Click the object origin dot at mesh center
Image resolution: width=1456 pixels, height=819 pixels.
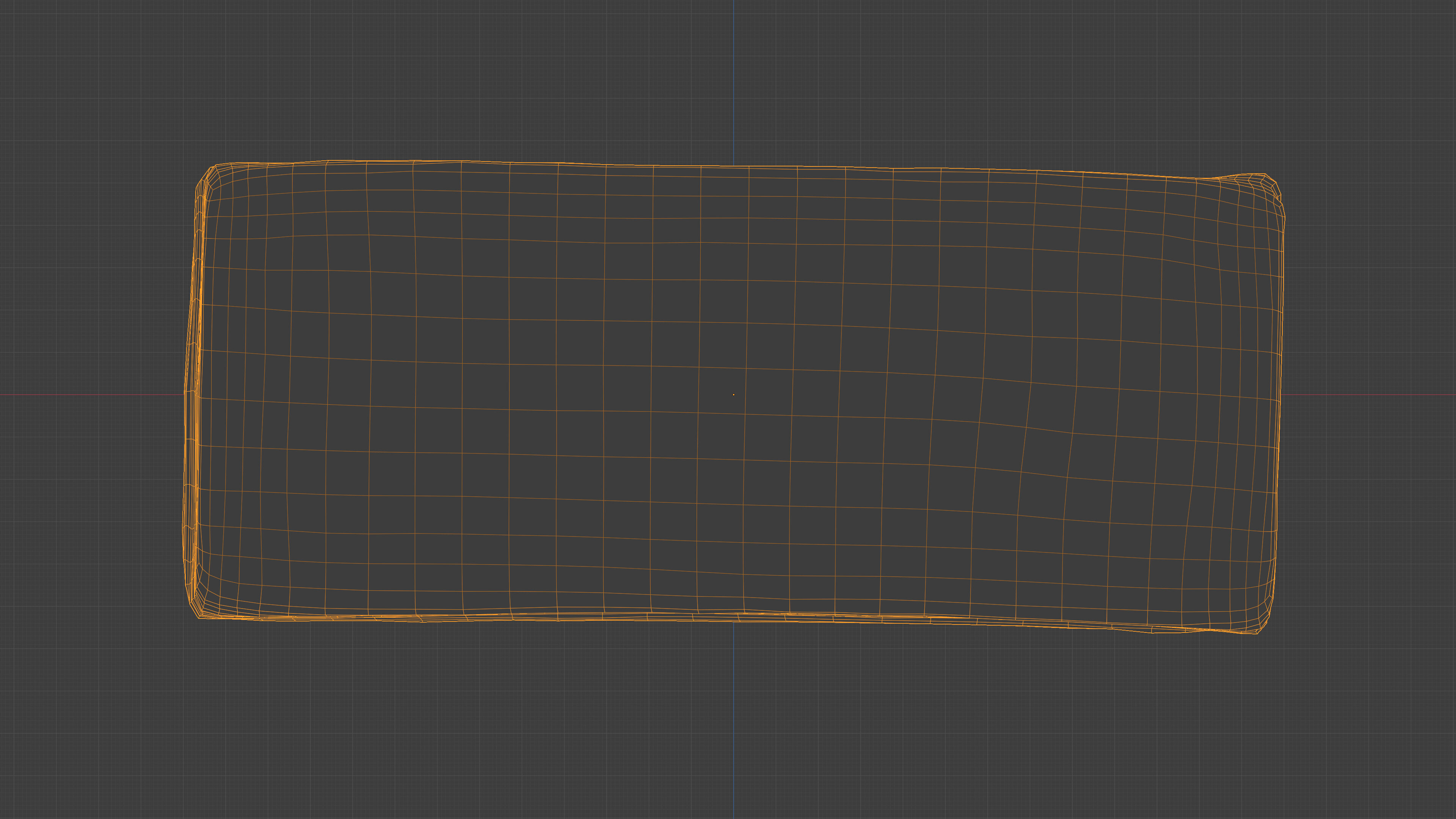click(x=734, y=394)
